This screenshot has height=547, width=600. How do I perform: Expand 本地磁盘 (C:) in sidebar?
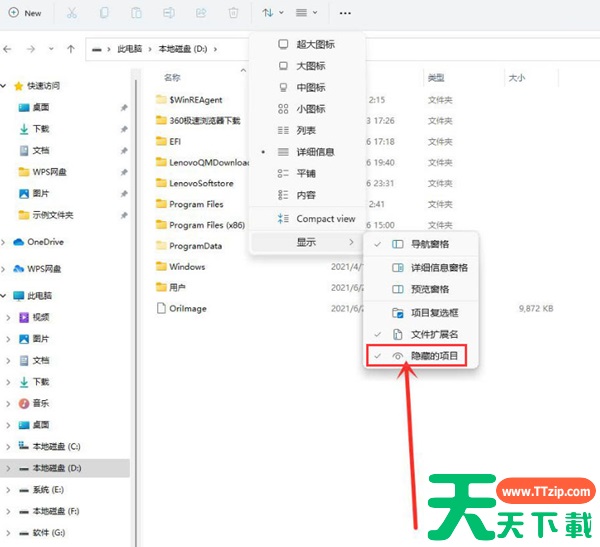[x=9, y=446]
